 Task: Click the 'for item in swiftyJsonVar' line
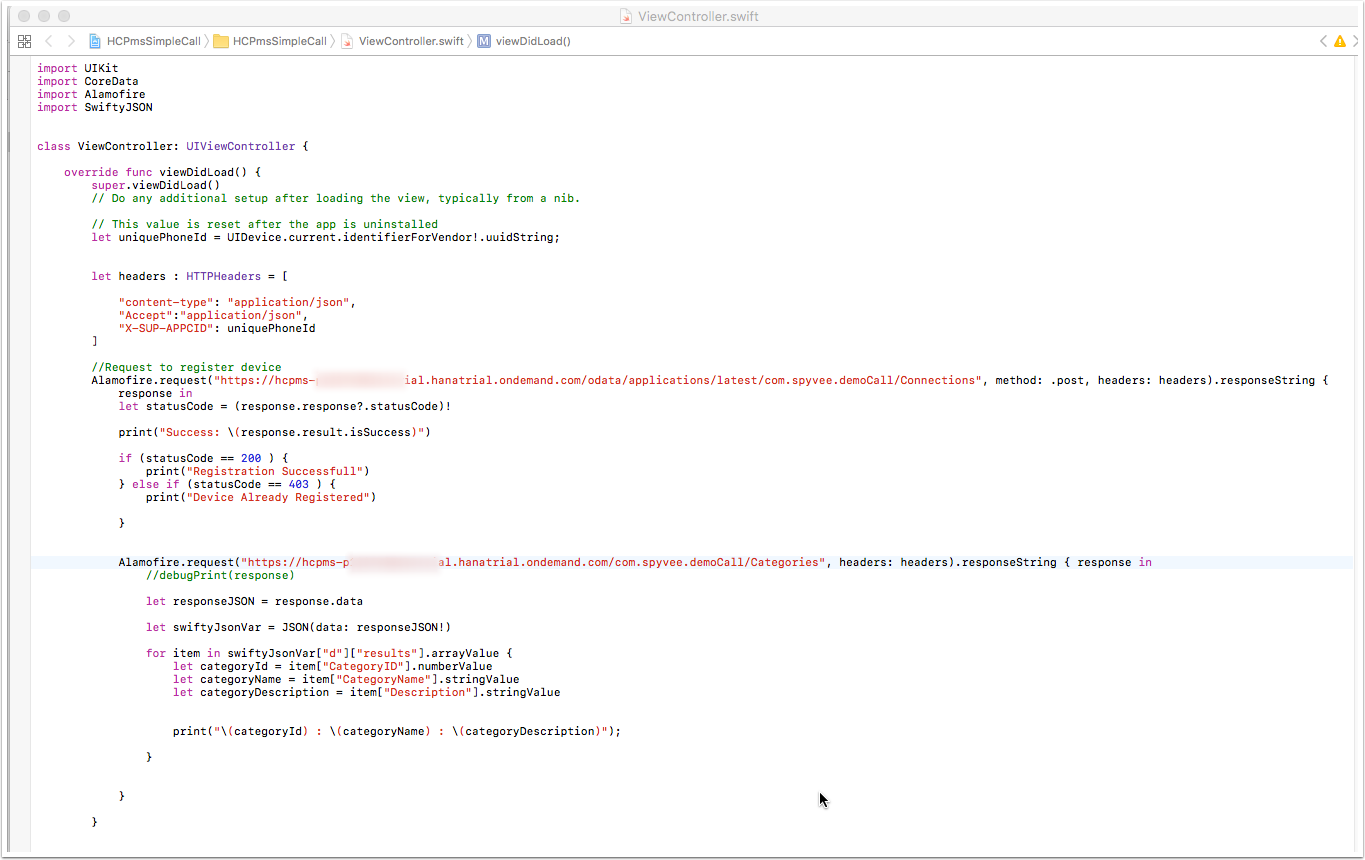[329, 653]
